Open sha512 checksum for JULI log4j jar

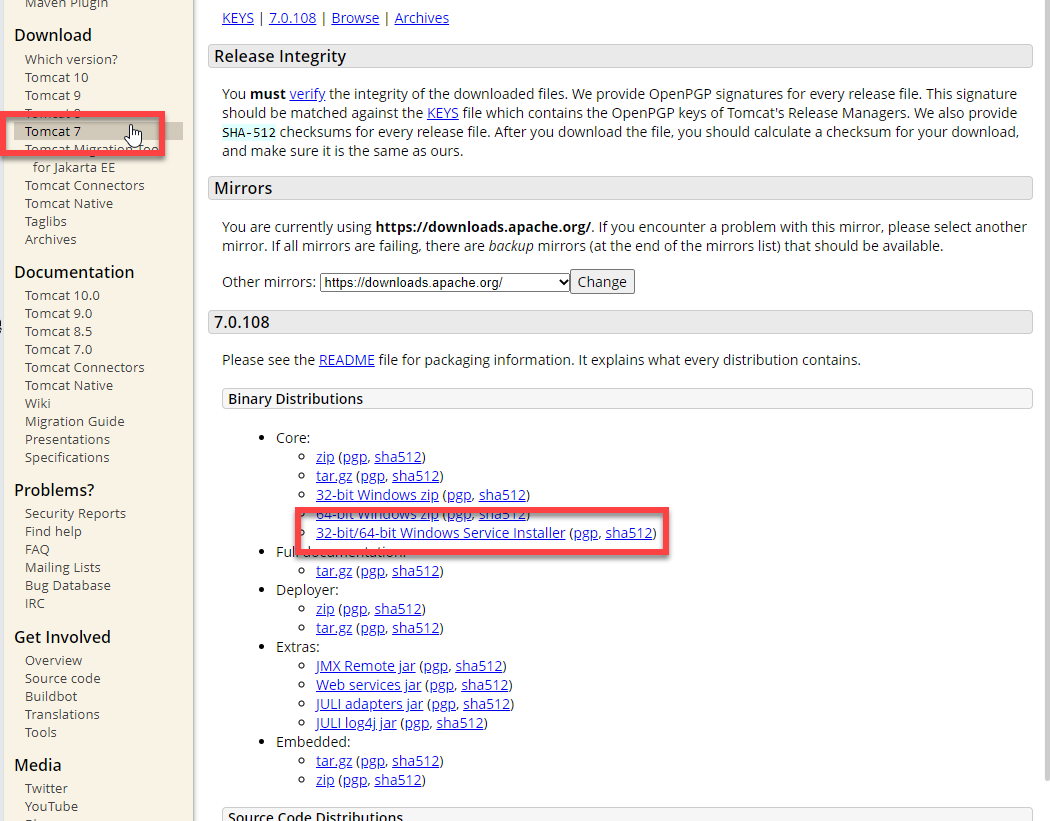click(459, 723)
